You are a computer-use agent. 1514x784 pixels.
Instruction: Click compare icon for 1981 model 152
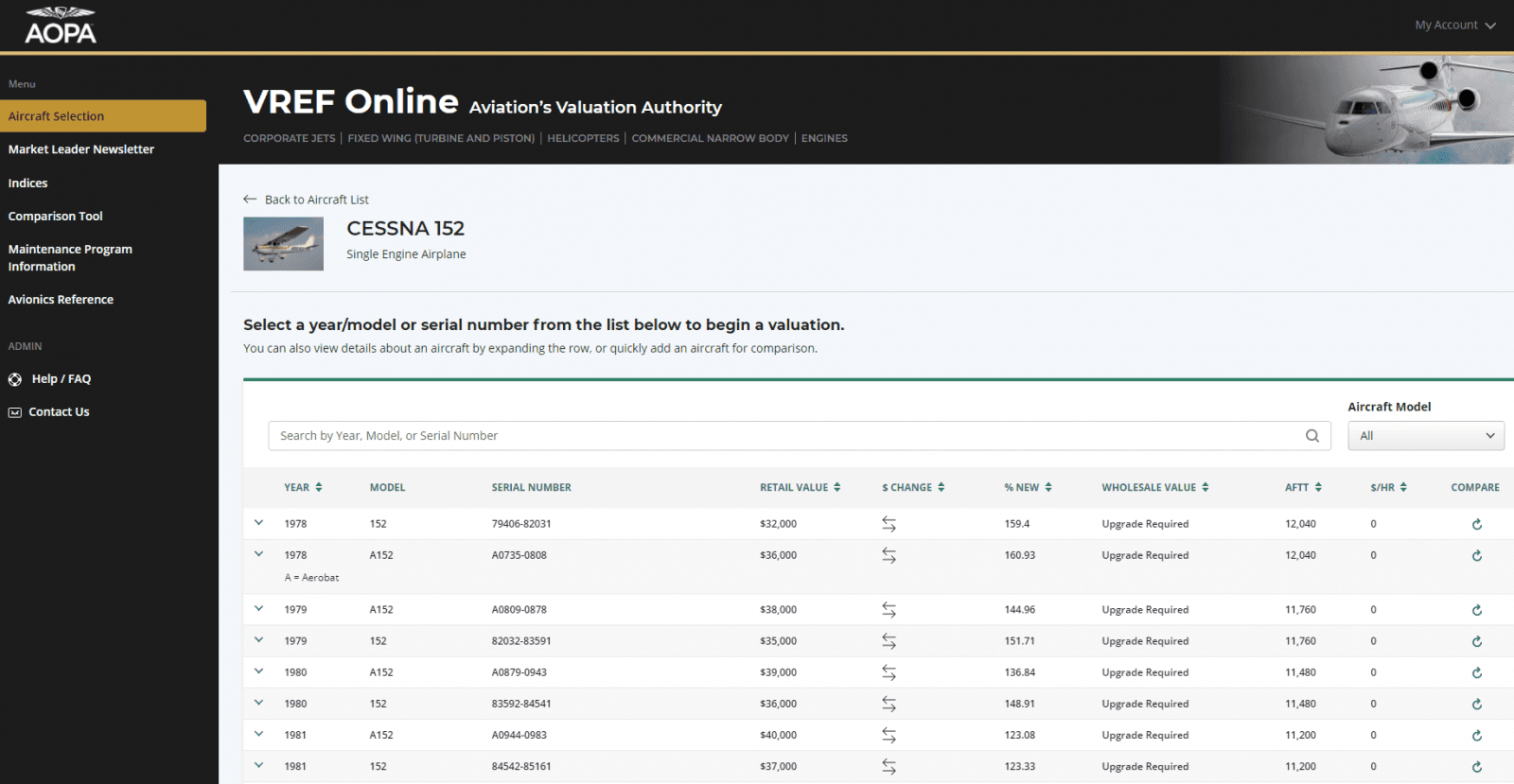click(1476, 767)
